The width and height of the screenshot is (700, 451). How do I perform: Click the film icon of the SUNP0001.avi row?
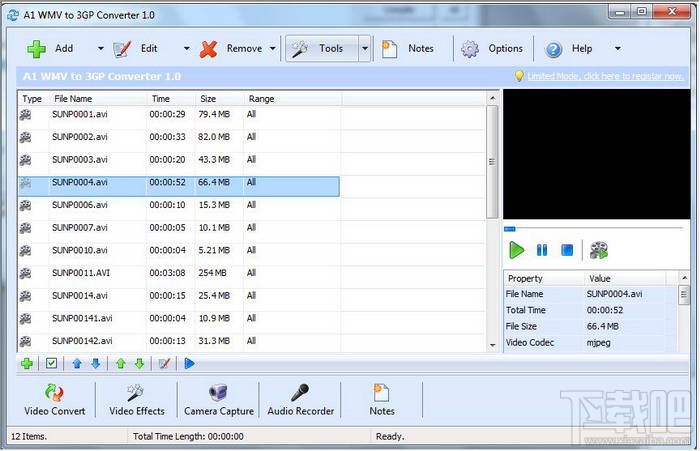[x=25, y=115]
